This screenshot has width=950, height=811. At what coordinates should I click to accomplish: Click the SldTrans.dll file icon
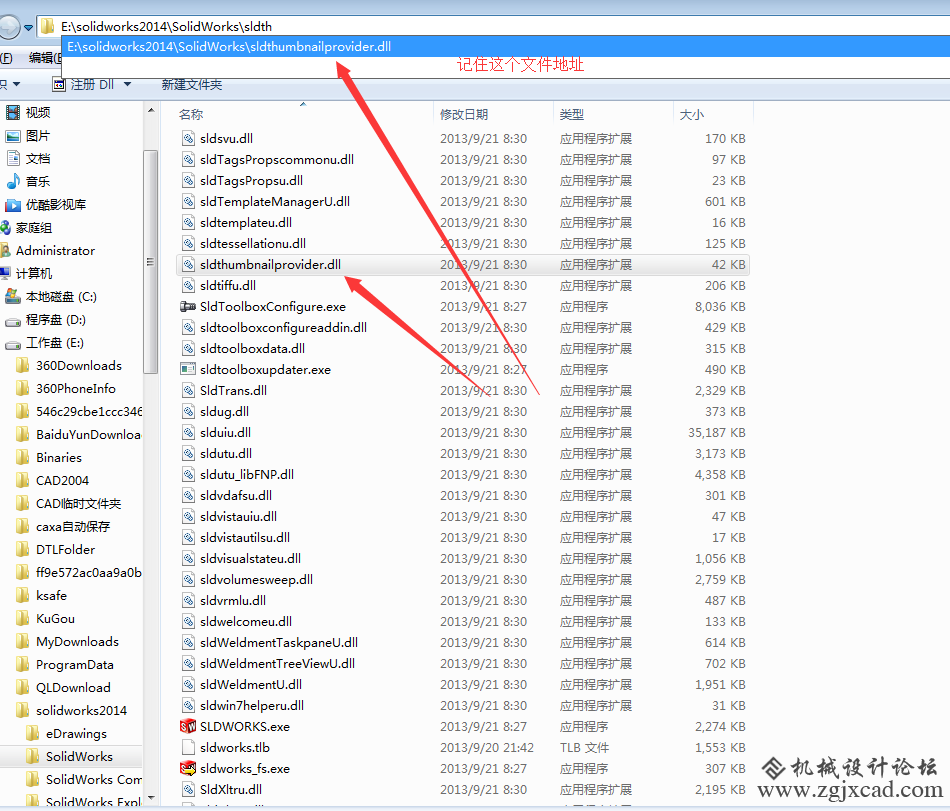(188, 391)
